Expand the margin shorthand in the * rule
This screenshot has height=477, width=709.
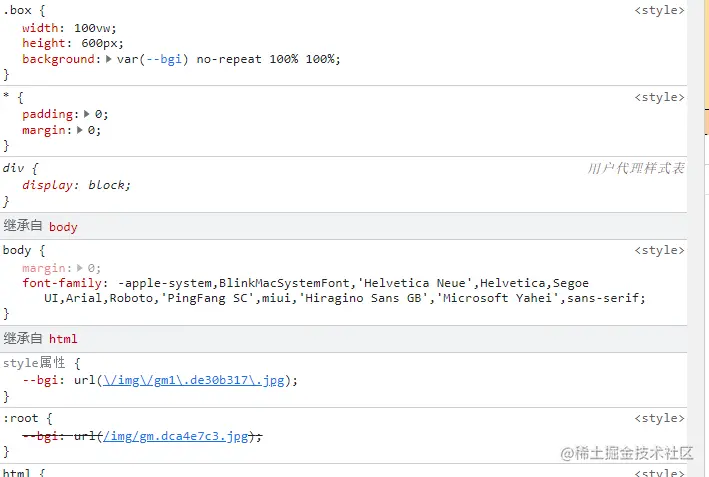point(80,130)
